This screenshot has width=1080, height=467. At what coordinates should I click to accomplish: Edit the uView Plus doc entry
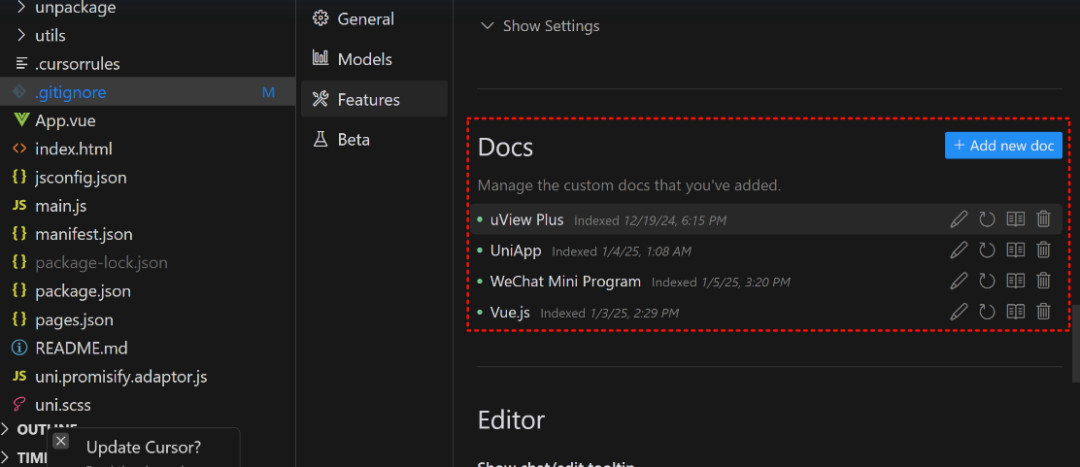tap(959, 220)
